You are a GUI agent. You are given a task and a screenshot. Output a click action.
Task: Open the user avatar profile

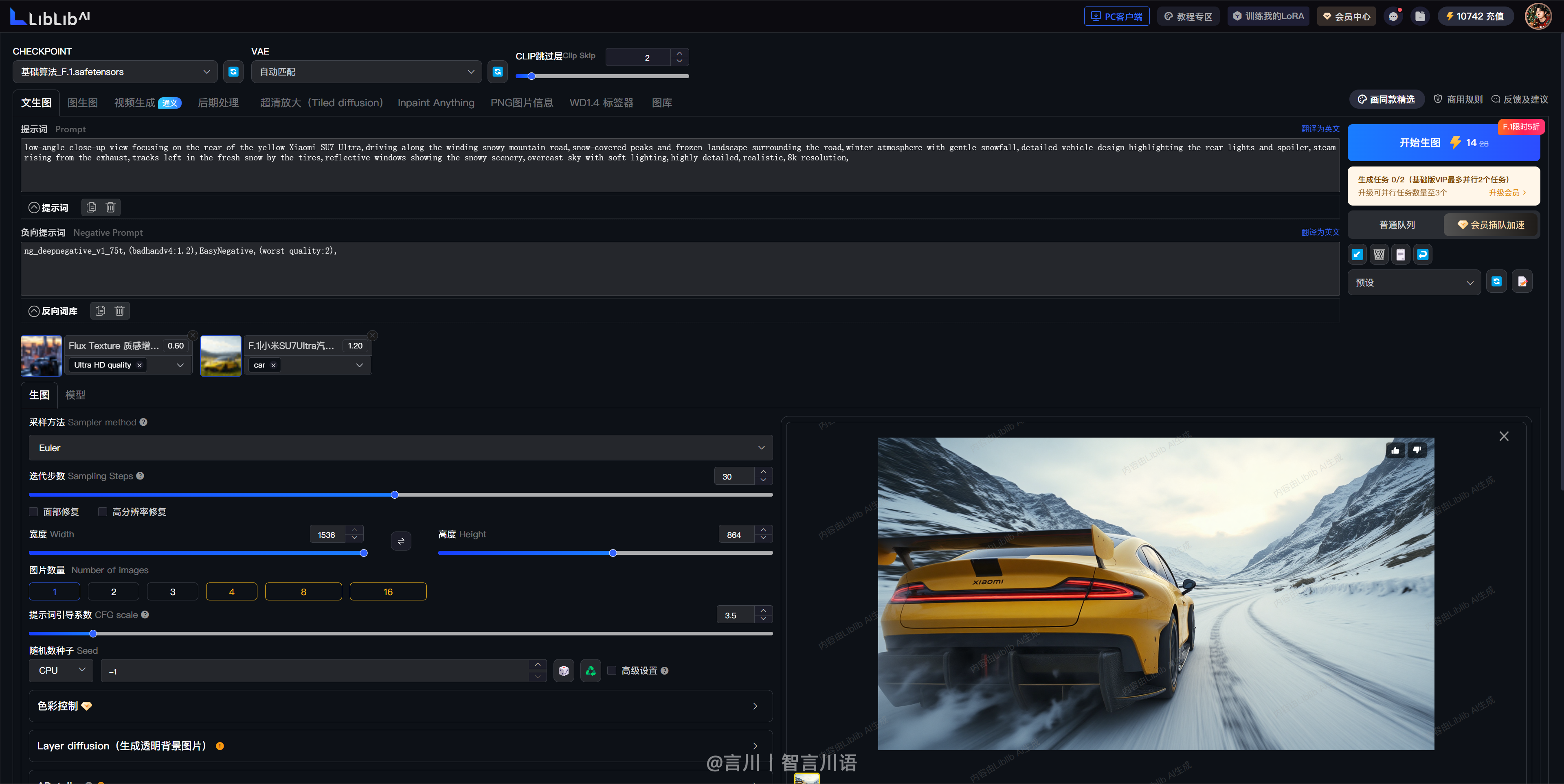tap(1538, 16)
